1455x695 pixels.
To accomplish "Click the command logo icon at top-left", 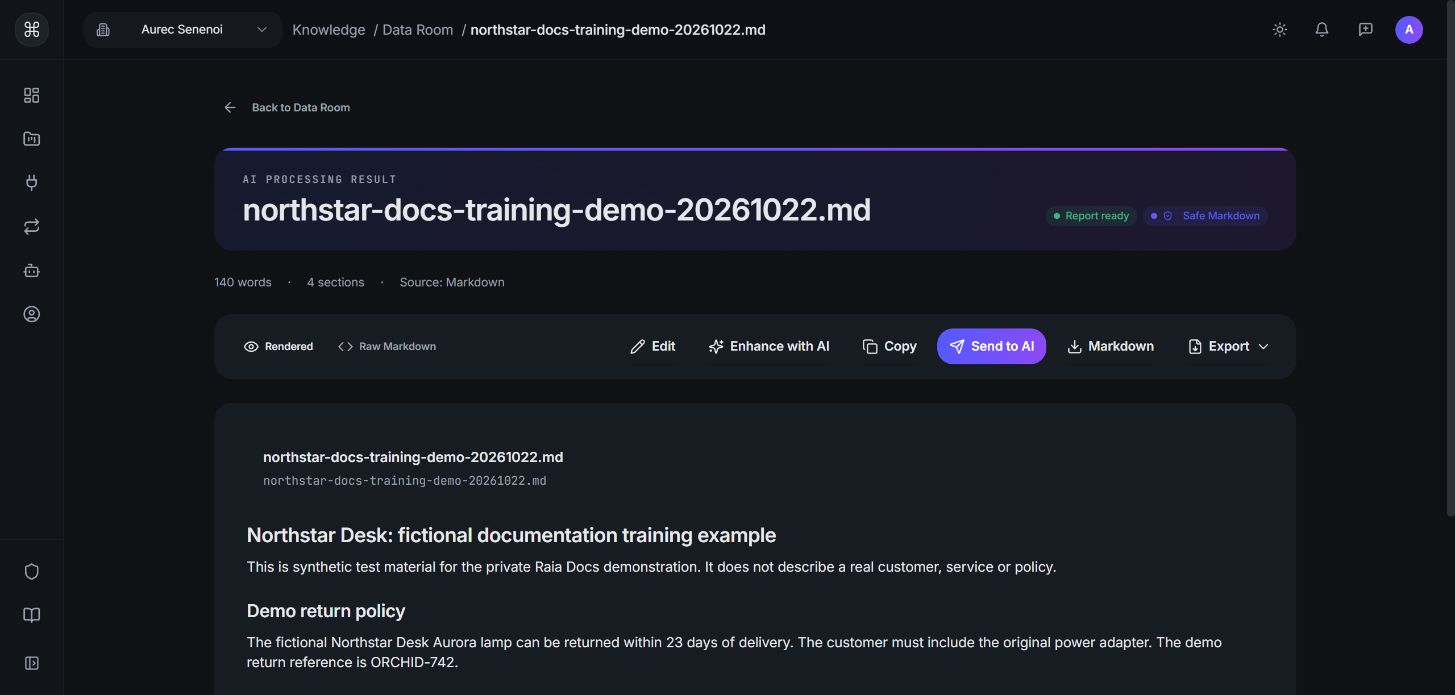I will pos(31,30).
